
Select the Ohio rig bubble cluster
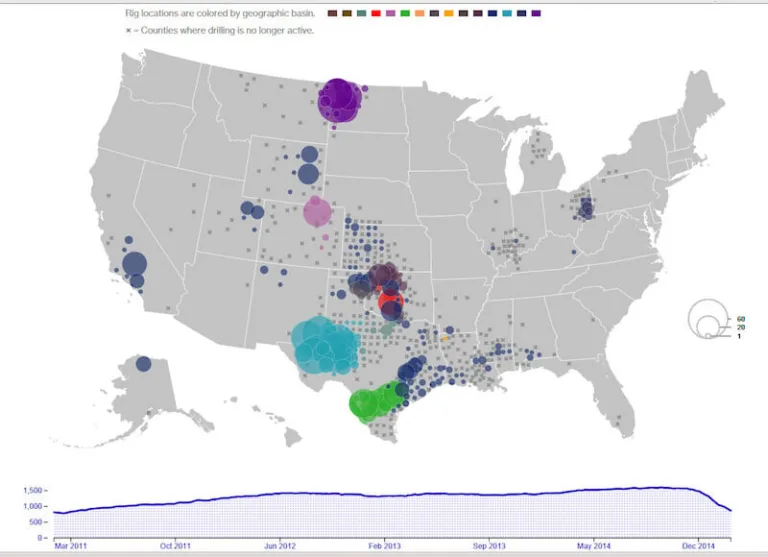(x=585, y=208)
